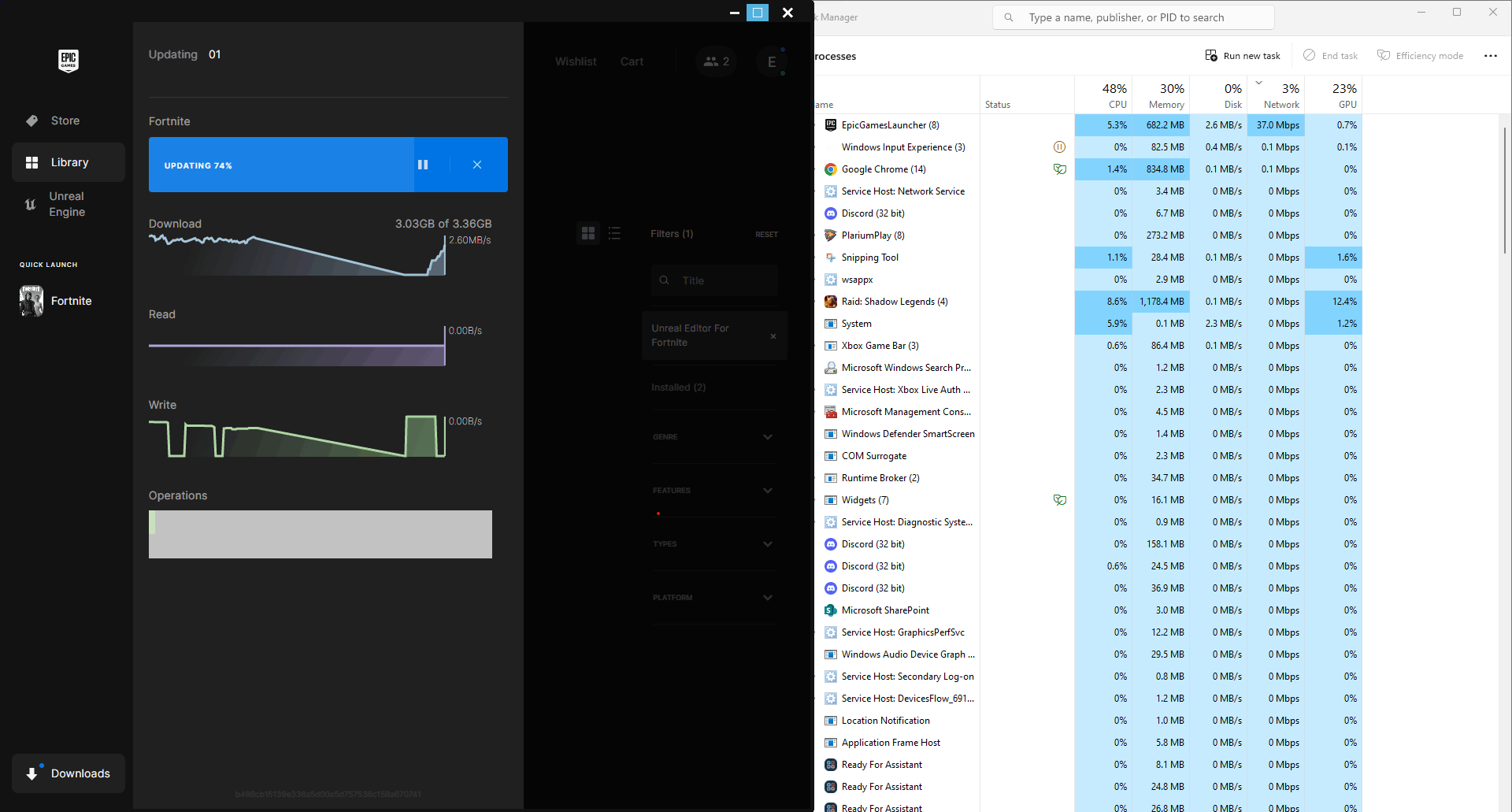The height and width of the screenshot is (812, 1512).
Task: Open the Cart page
Action: pyautogui.click(x=632, y=61)
